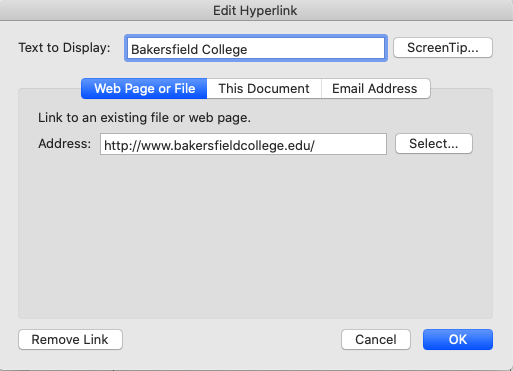Switch to Email Address tab

(x=375, y=89)
